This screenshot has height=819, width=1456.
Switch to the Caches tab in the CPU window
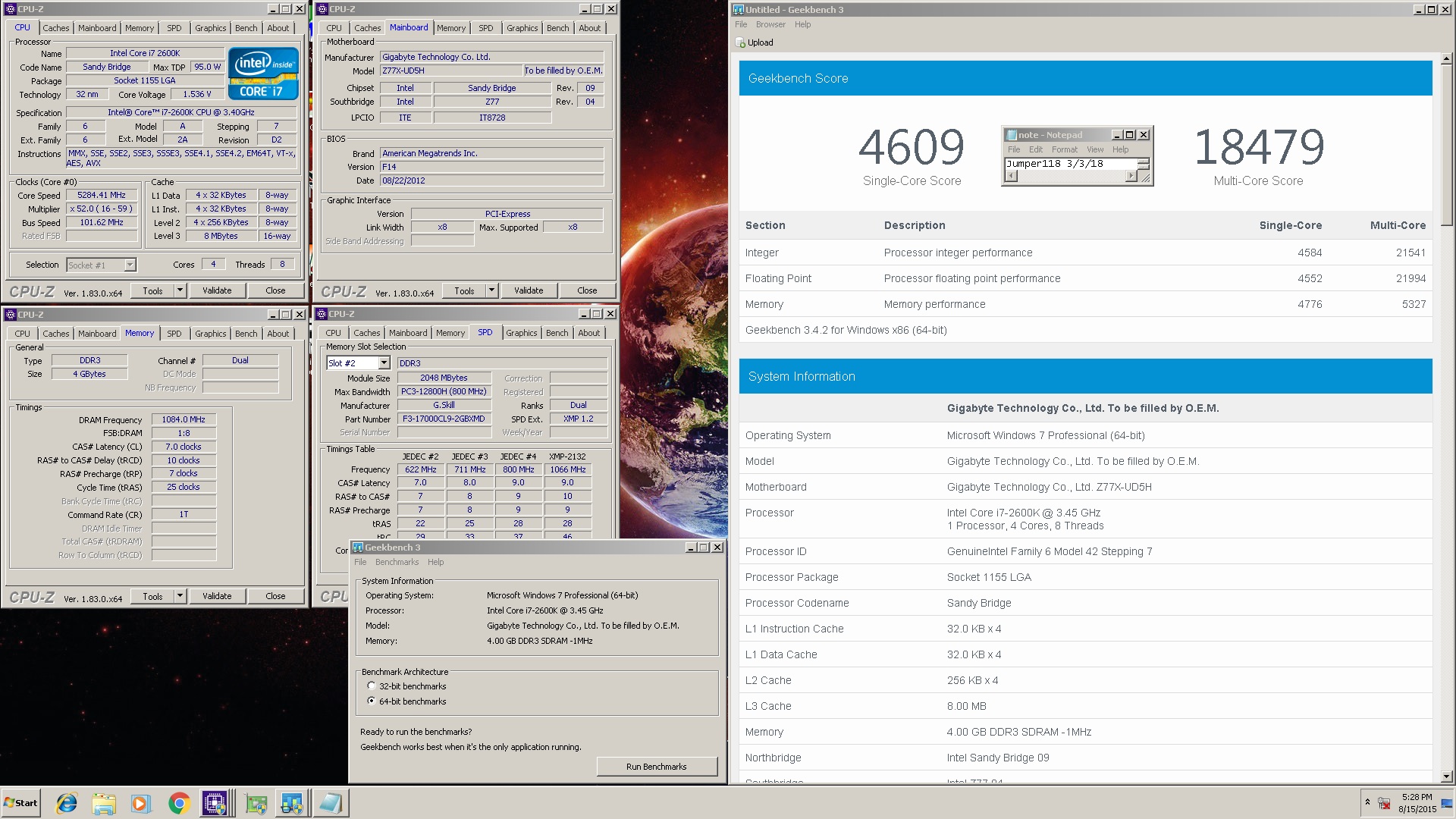click(55, 28)
